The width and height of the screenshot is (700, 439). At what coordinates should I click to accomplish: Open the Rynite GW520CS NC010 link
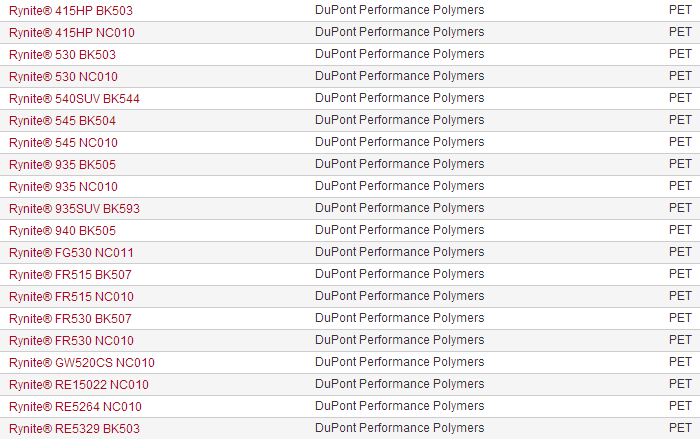[x=82, y=362]
